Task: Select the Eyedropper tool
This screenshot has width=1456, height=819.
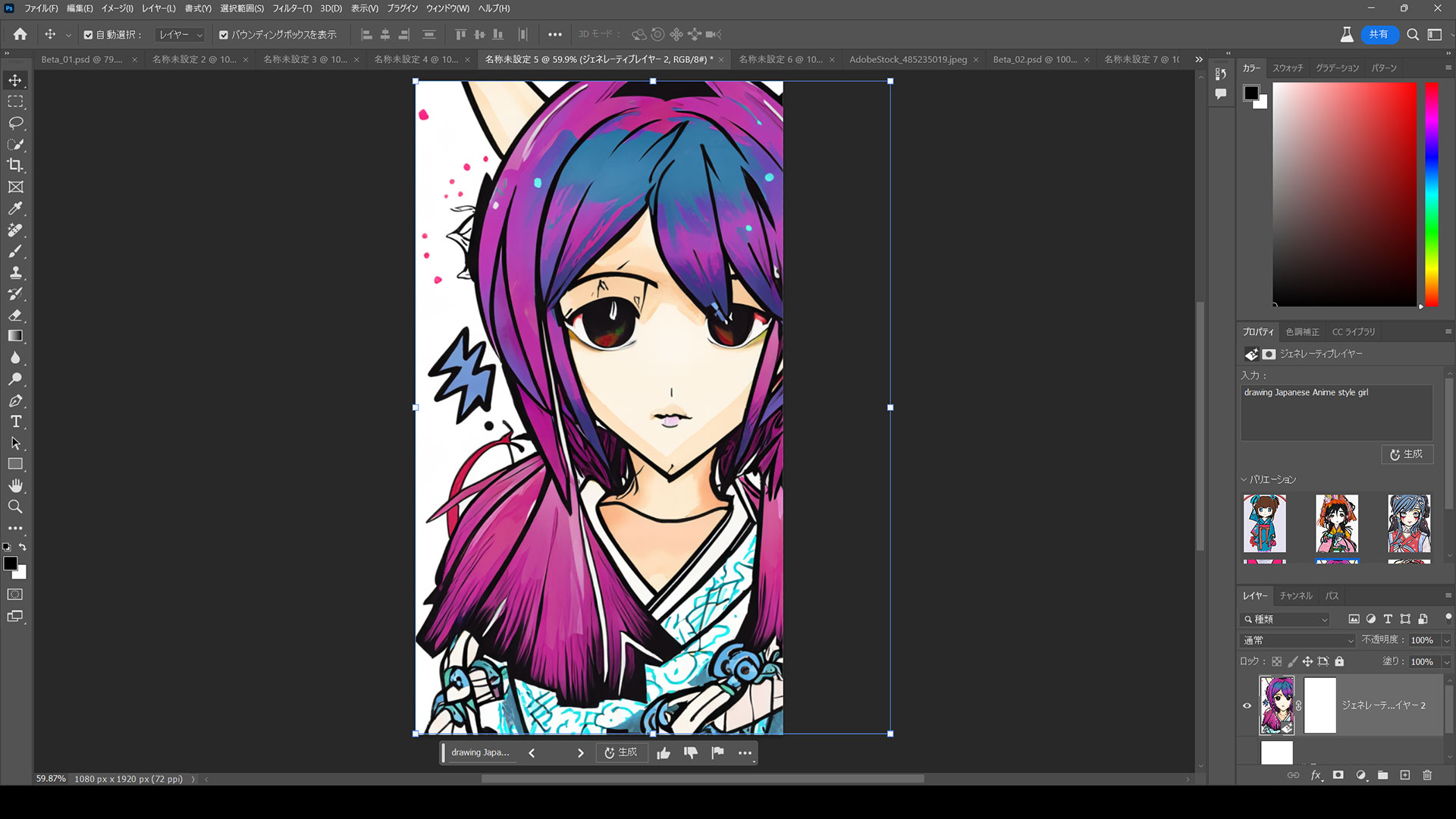Action: (x=15, y=208)
